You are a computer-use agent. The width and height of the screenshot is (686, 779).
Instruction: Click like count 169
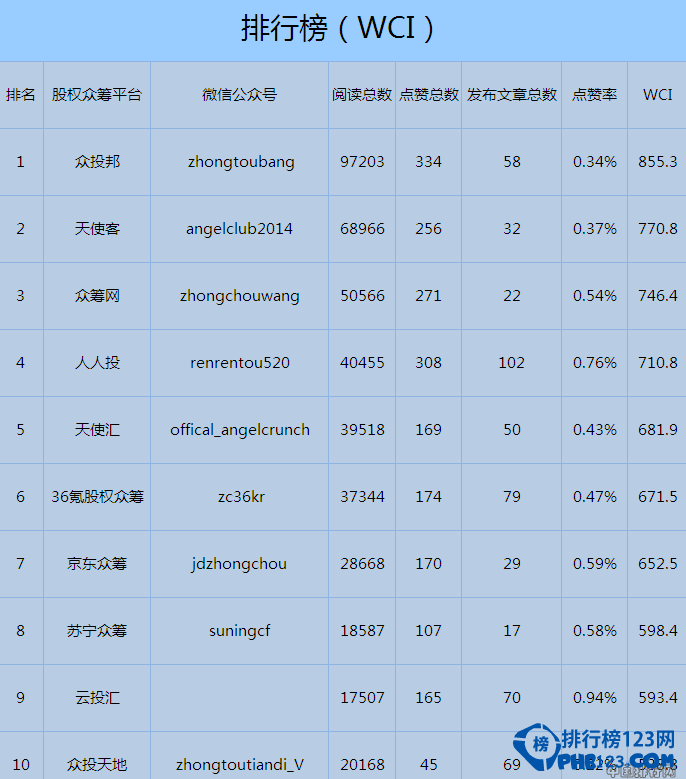click(x=428, y=430)
